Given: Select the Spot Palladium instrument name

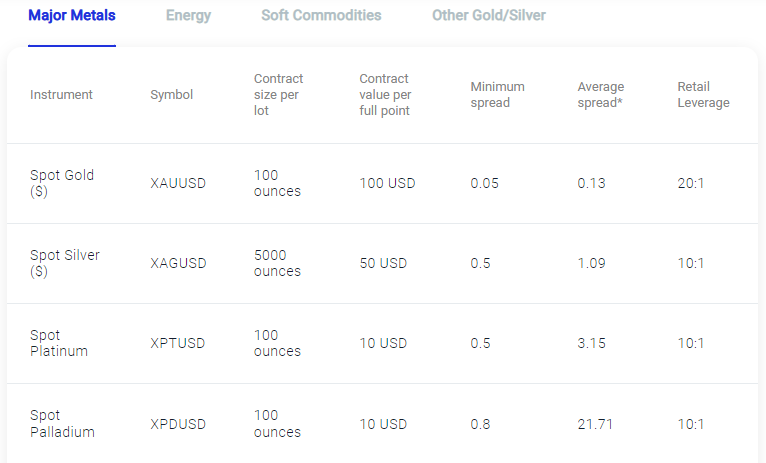Looking at the screenshot, I should 62,423.
